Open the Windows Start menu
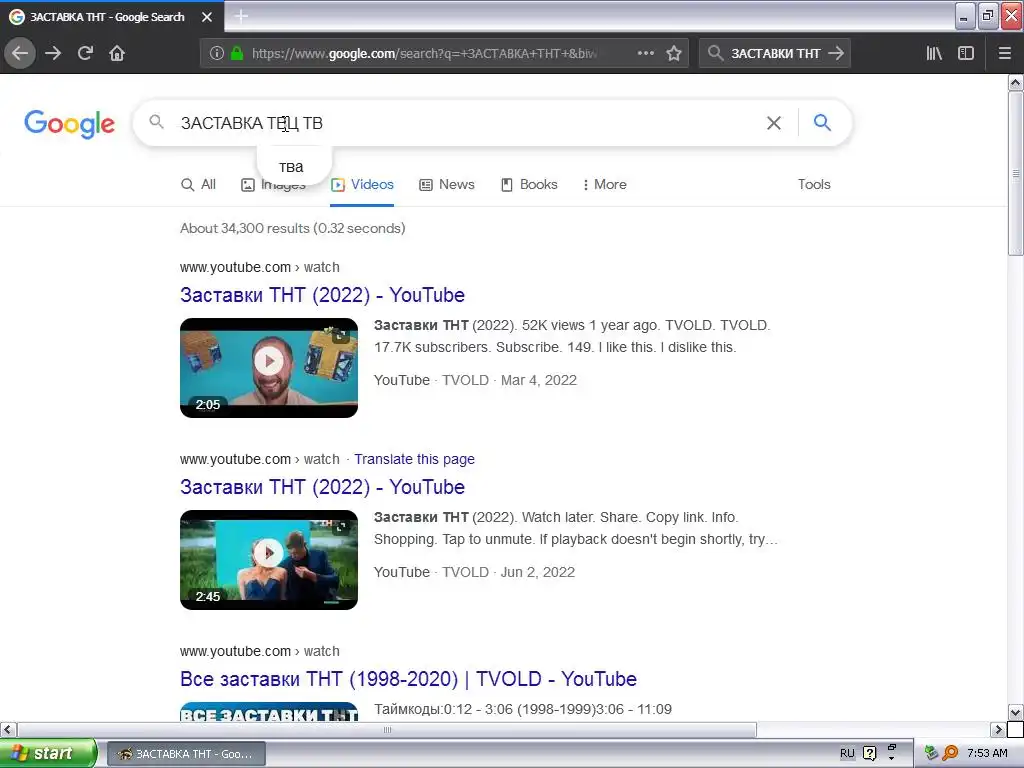This screenshot has height=768, width=1024. tap(48, 753)
